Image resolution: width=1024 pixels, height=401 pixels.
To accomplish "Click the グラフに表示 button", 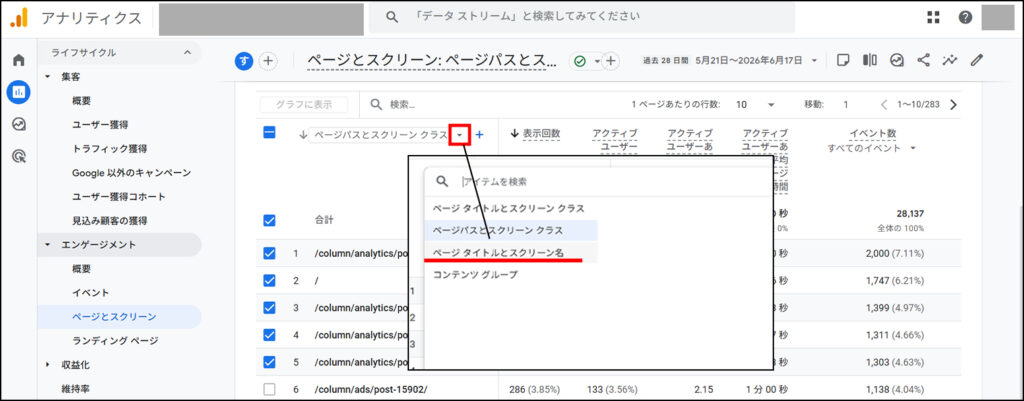I will [304, 104].
